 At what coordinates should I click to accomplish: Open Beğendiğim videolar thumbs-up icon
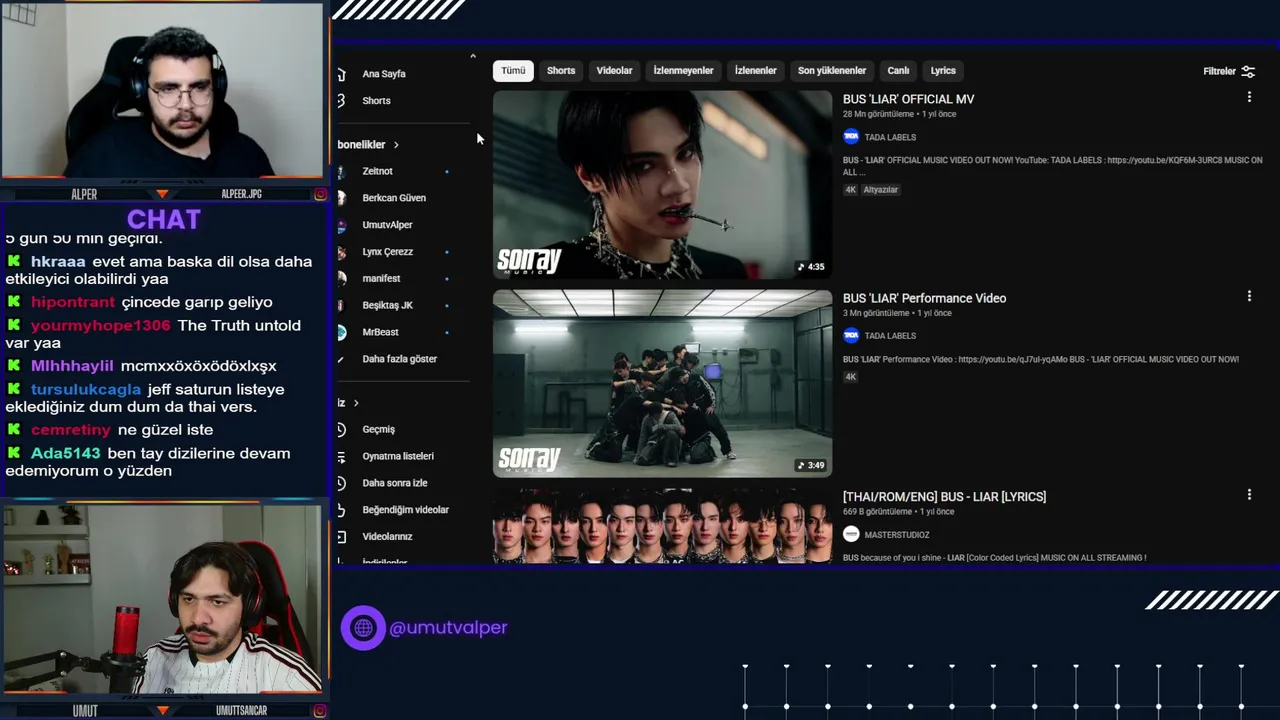click(x=341, y=510)
